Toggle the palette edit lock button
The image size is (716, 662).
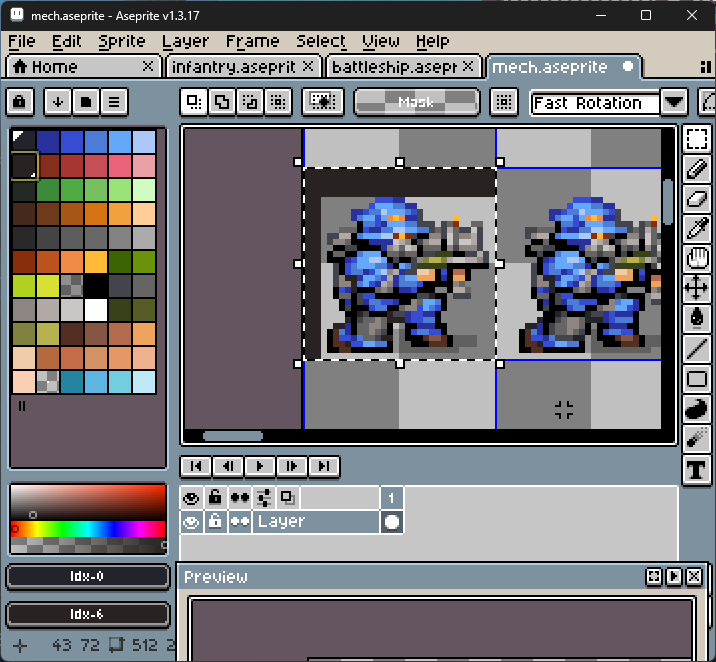tap(21, 102)
